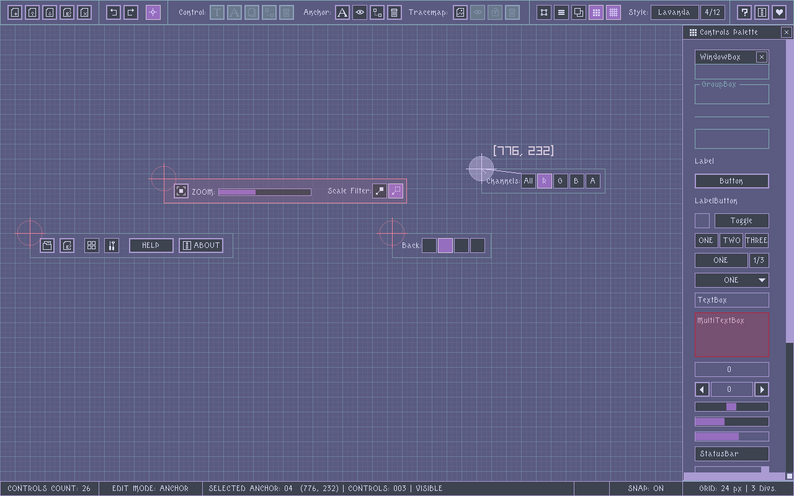794x496 pixels.
Task: Pick the TextBox control from palette
Action: click(x=732, y=300)
